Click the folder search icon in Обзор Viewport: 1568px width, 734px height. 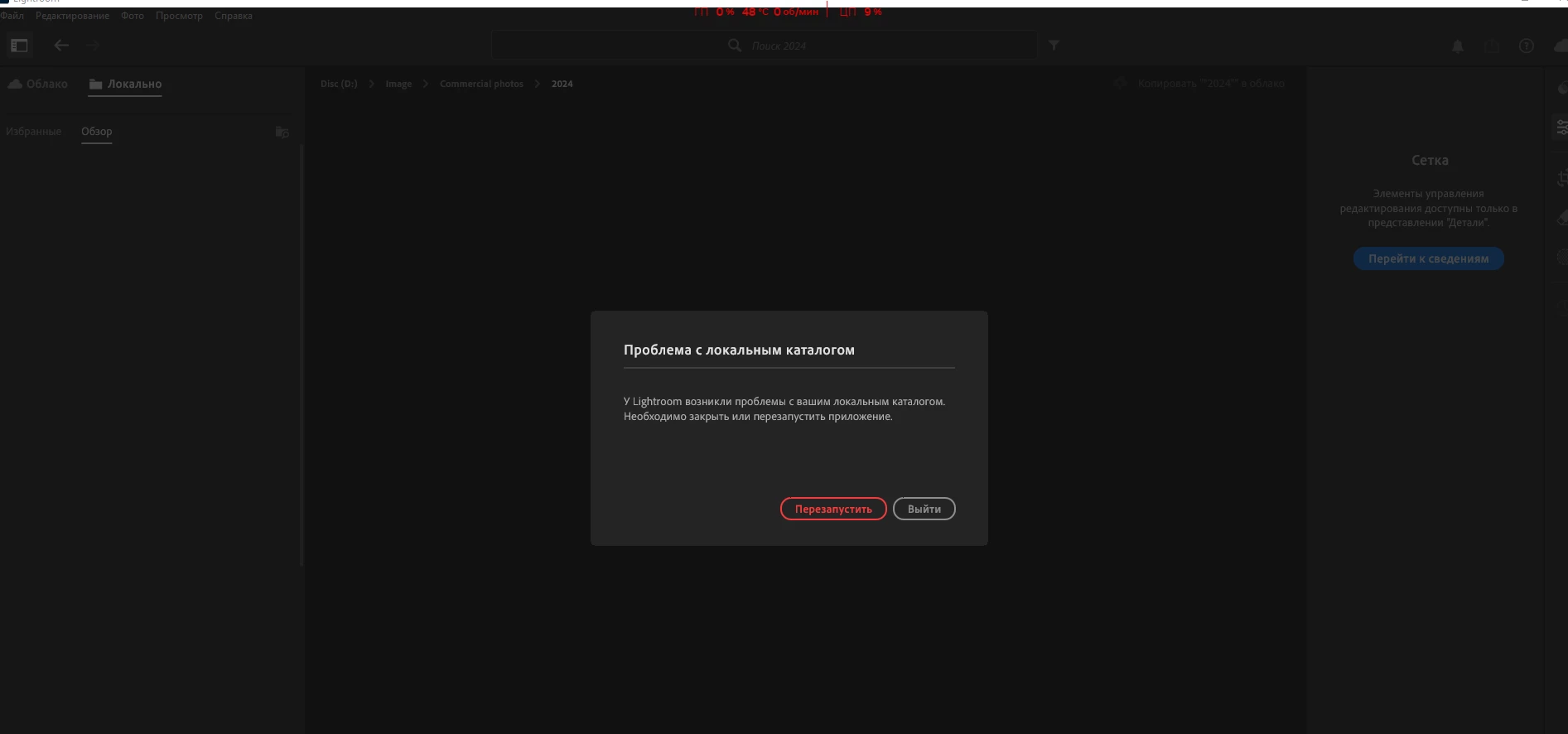click(x=282, y=132)
